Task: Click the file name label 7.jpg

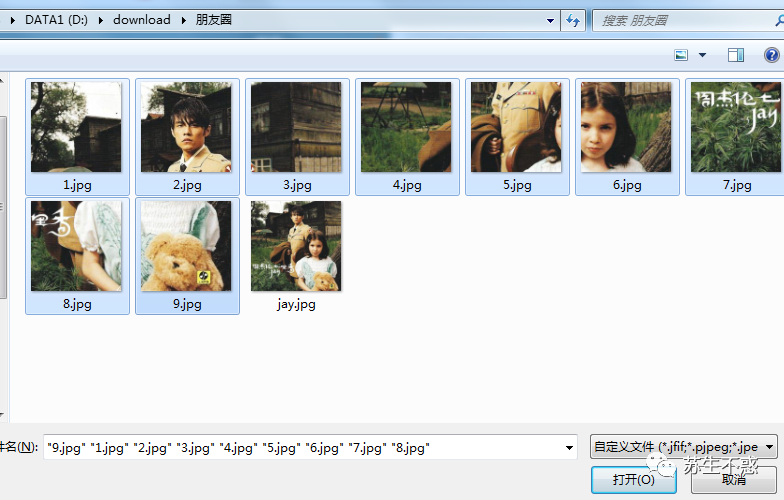Action: [x=737, y=185]
